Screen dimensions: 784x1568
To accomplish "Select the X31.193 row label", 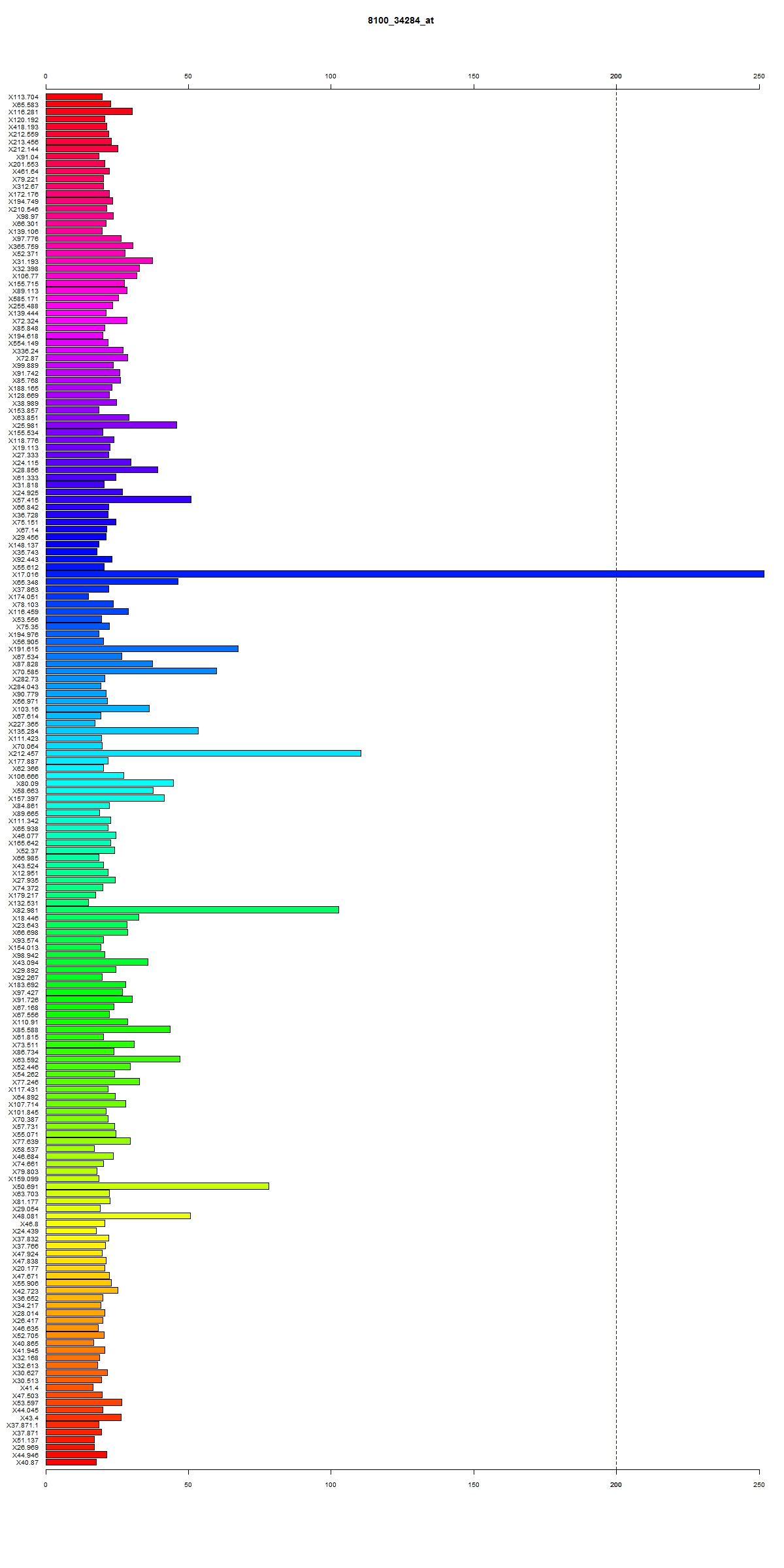I will pyautogui.click(x=25, y=261).
